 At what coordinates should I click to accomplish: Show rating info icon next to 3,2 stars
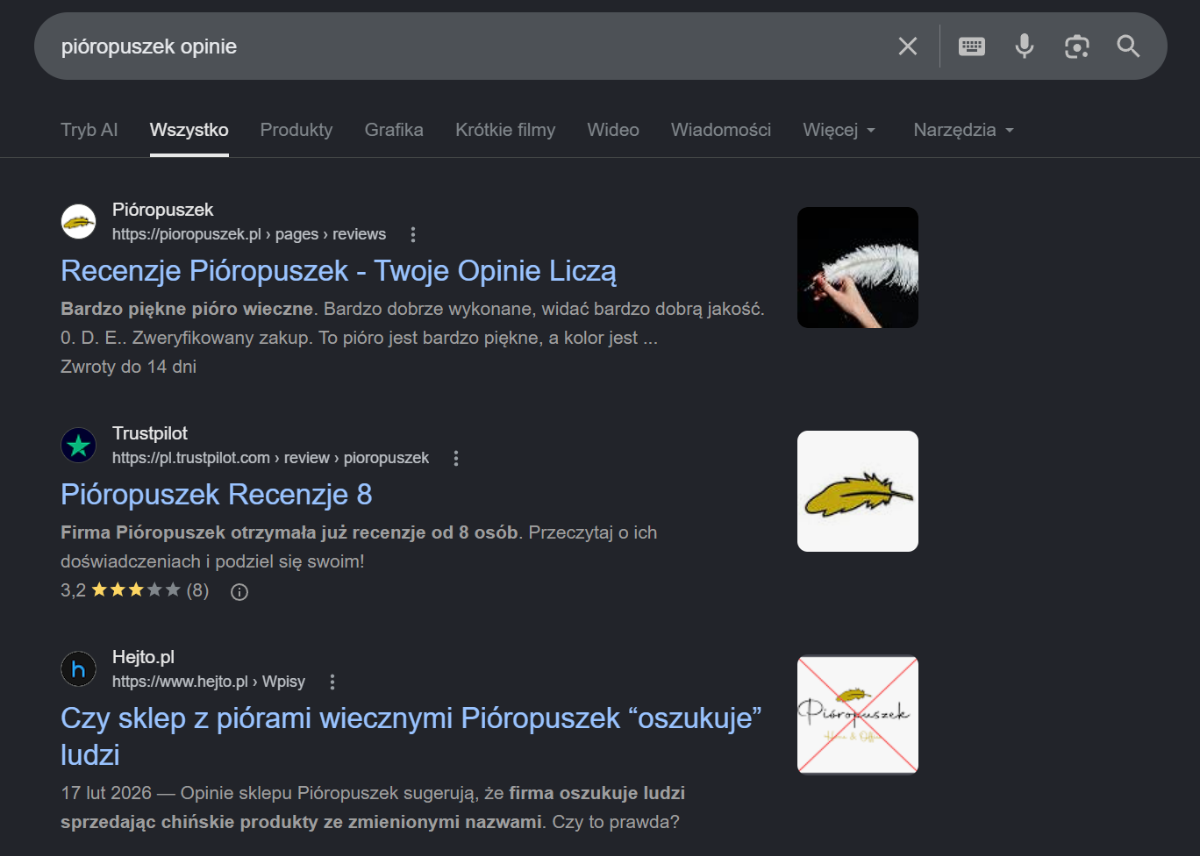(x=239, y=591)
